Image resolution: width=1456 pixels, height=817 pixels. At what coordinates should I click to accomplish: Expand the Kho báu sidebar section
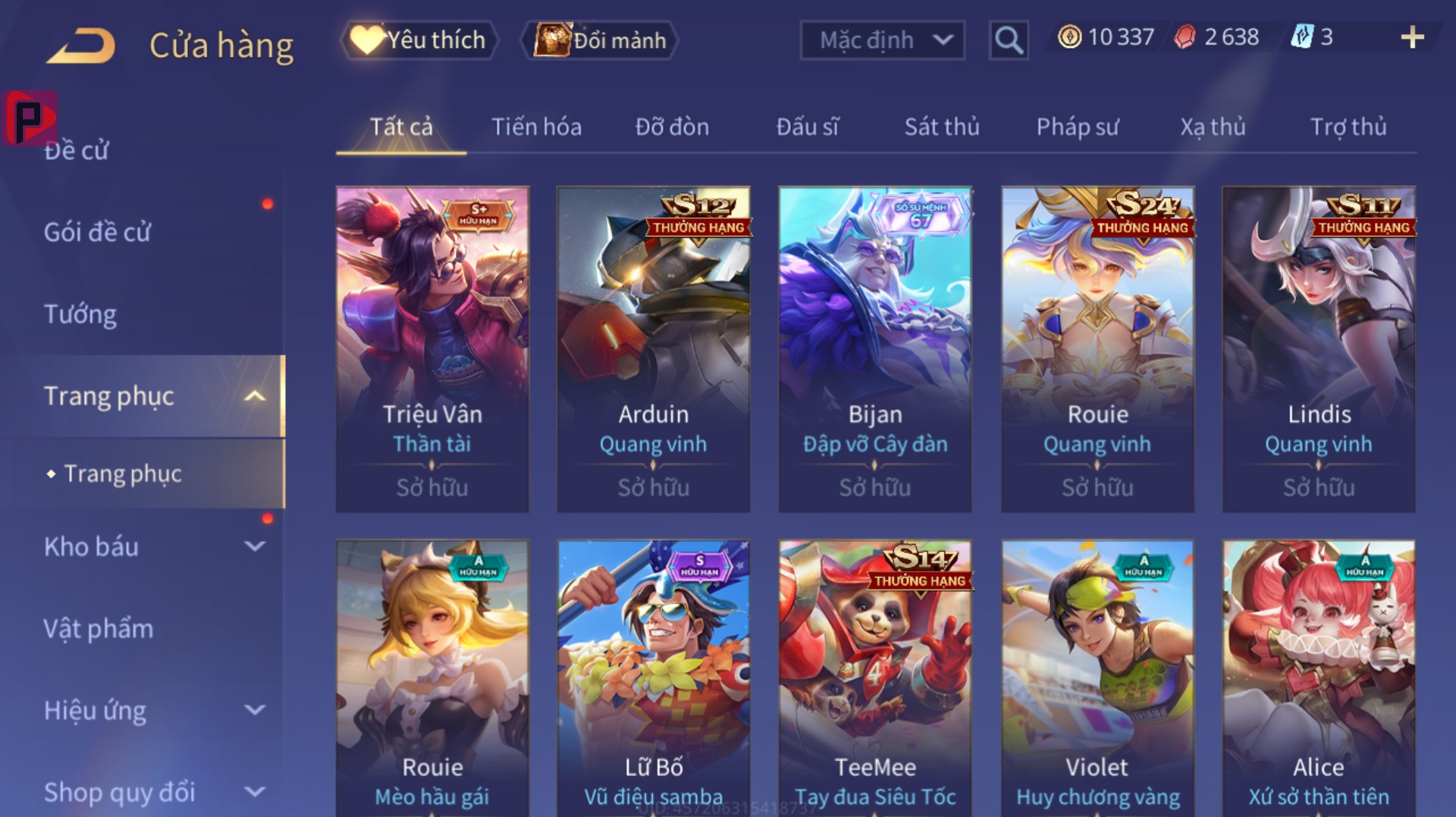tap(256, 546)
